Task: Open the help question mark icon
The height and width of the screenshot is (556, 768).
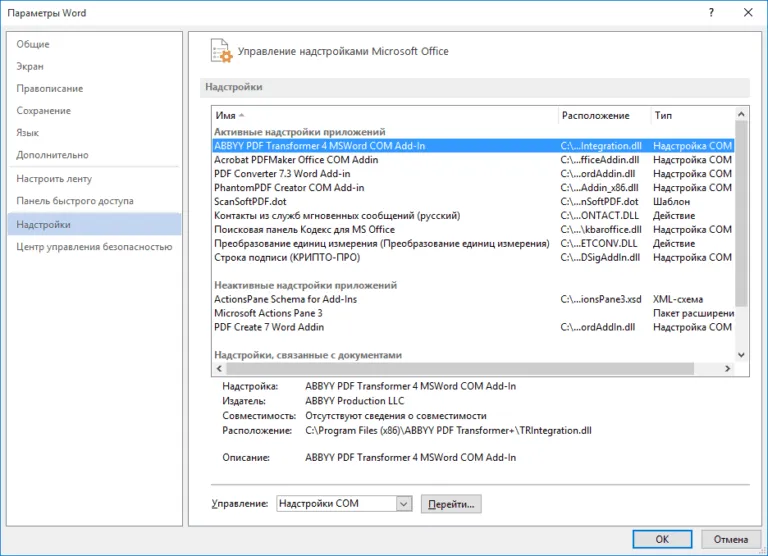Action: point(711,13)
